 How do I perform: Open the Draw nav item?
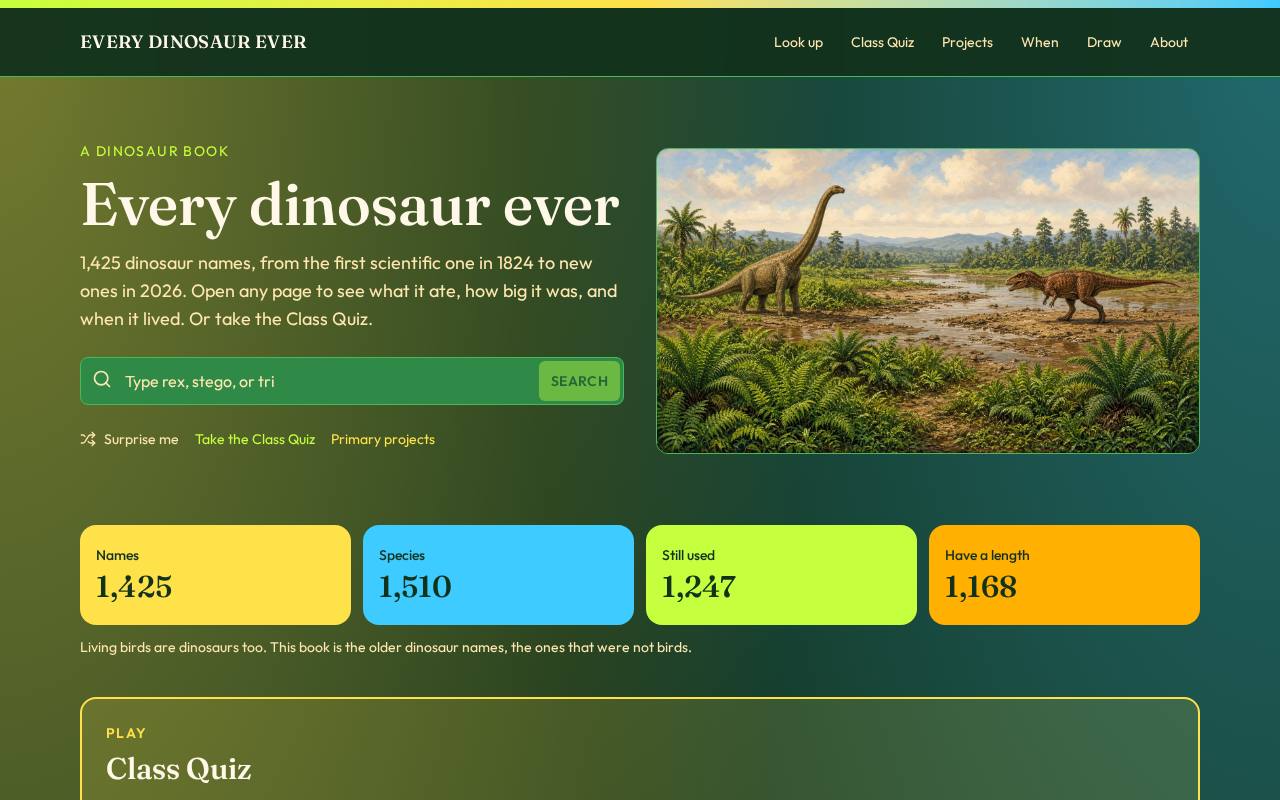(x=1104, y=42)
